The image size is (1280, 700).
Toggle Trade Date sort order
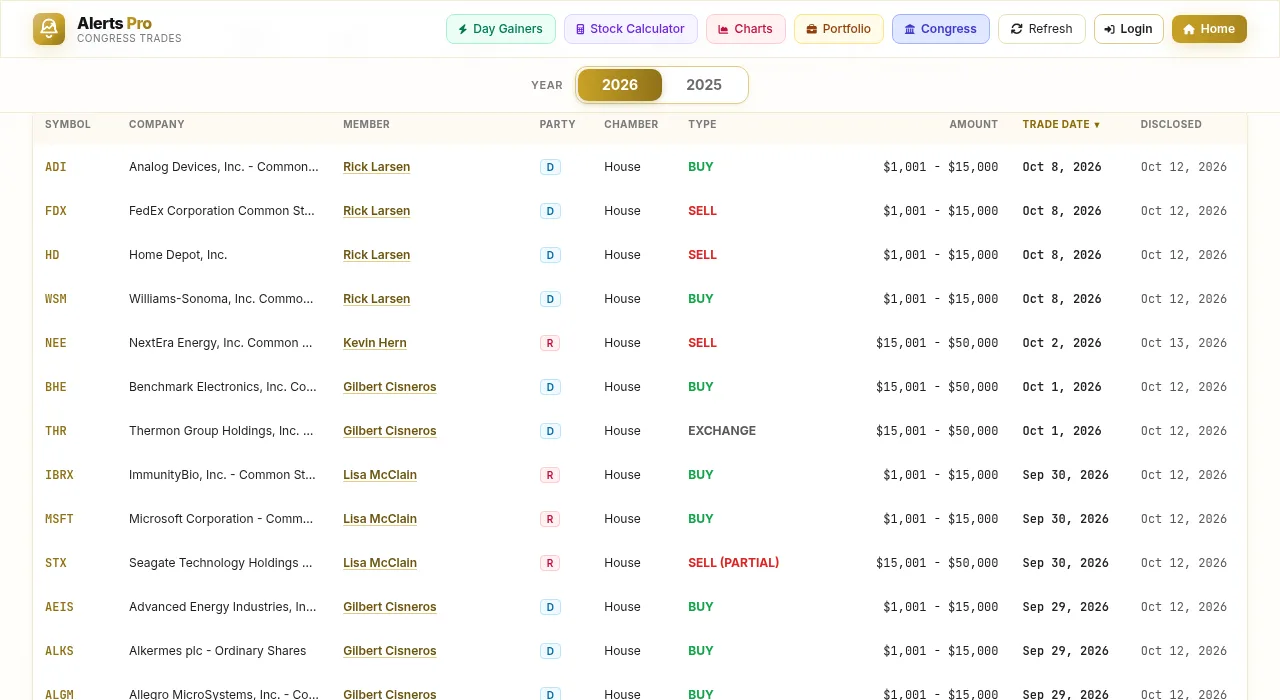click(1061, 124)
